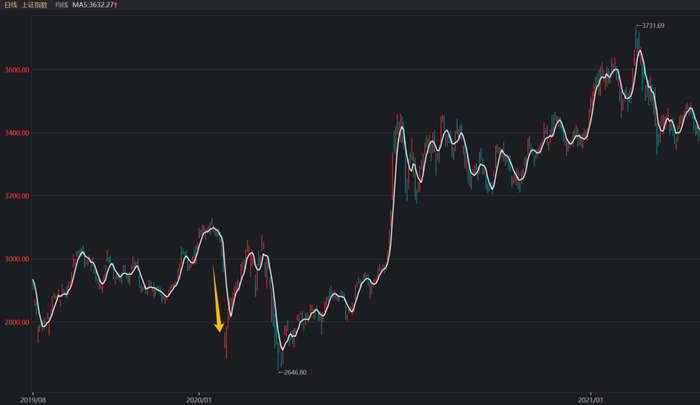Click the 3600.00 price axis label
This screenshot has width=700, height=405.
[x=18, y=70]
